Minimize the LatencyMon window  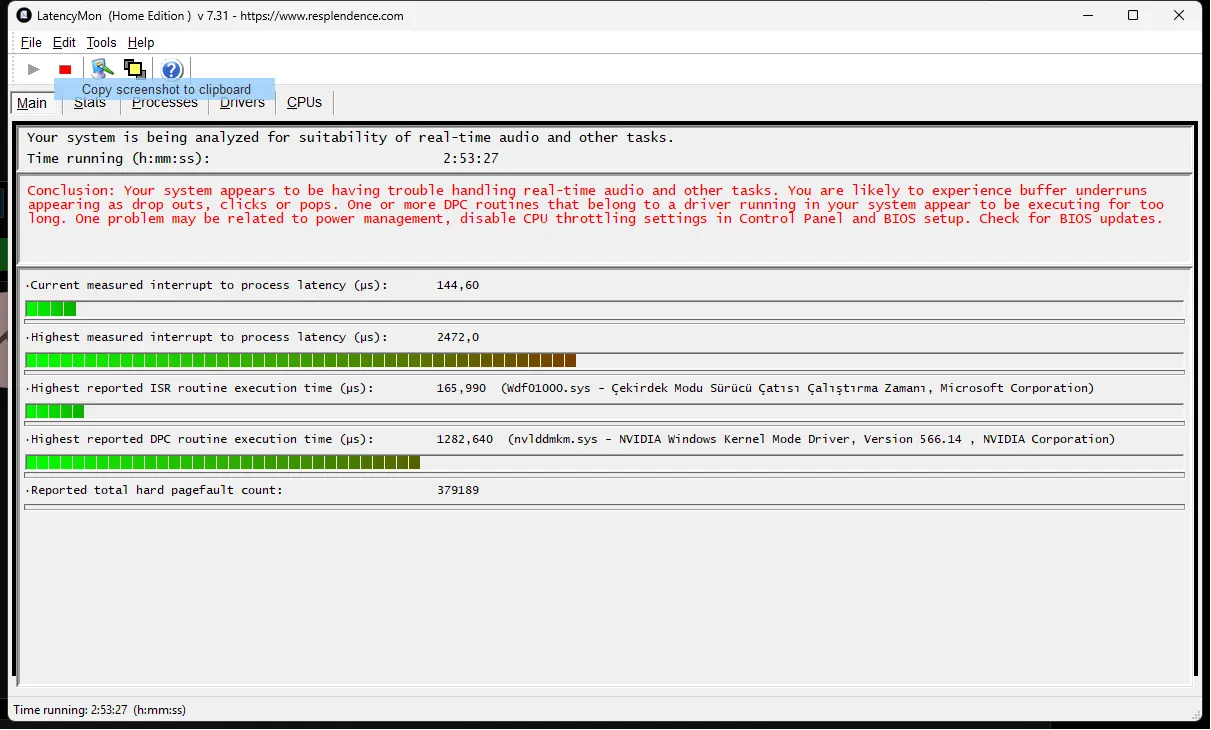tap(1087, 15)
